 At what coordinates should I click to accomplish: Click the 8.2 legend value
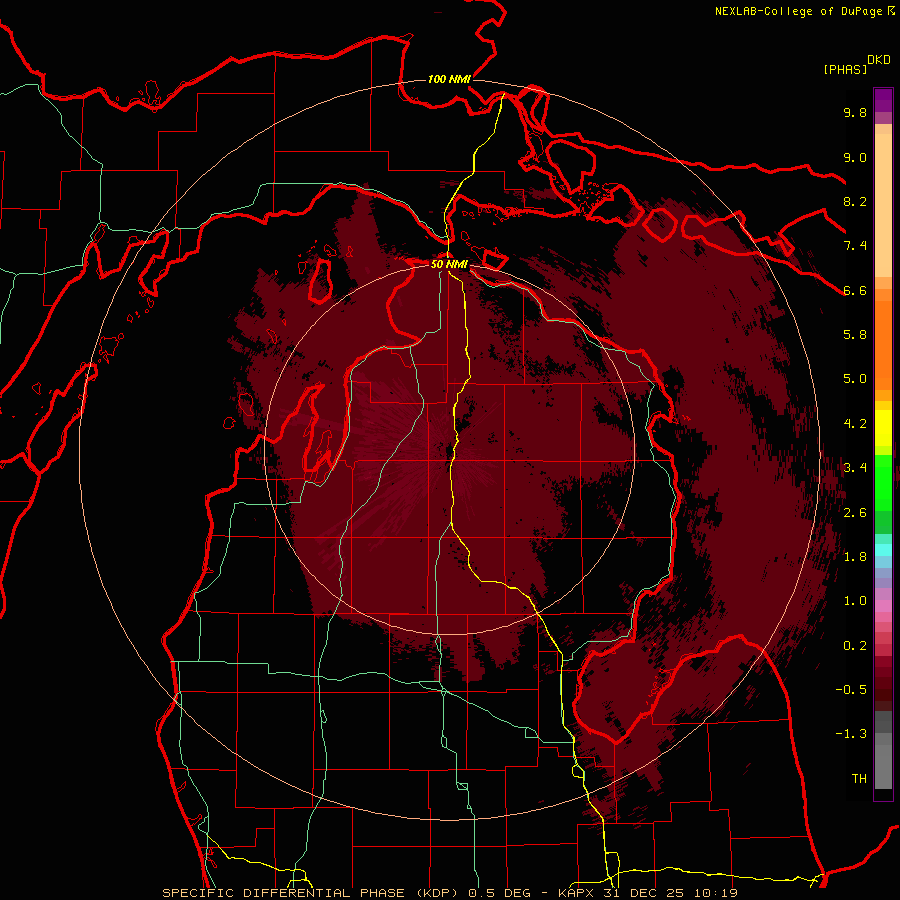(x=855, y=201)
